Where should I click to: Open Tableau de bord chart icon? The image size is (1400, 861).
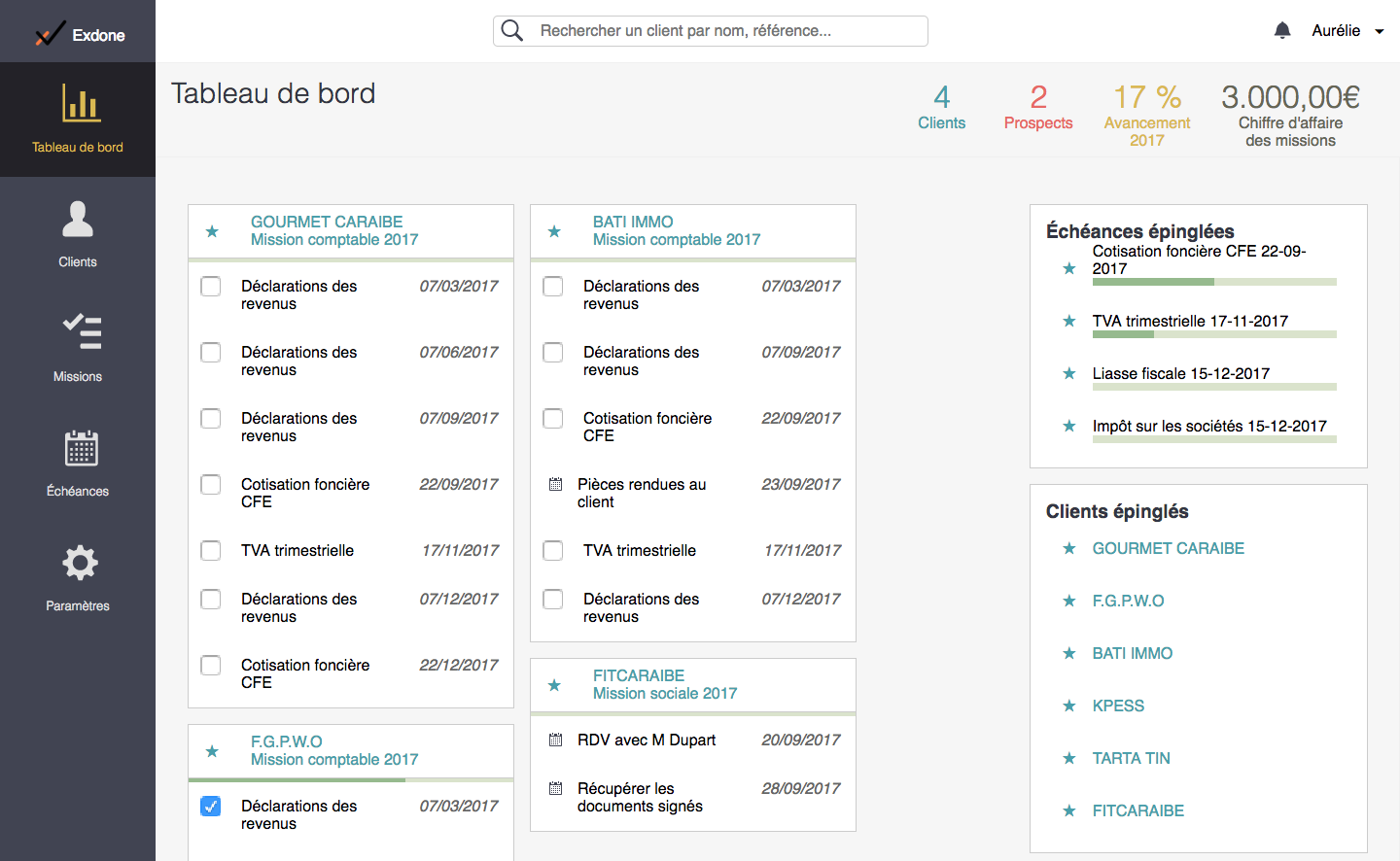click(x=81, y=103)
